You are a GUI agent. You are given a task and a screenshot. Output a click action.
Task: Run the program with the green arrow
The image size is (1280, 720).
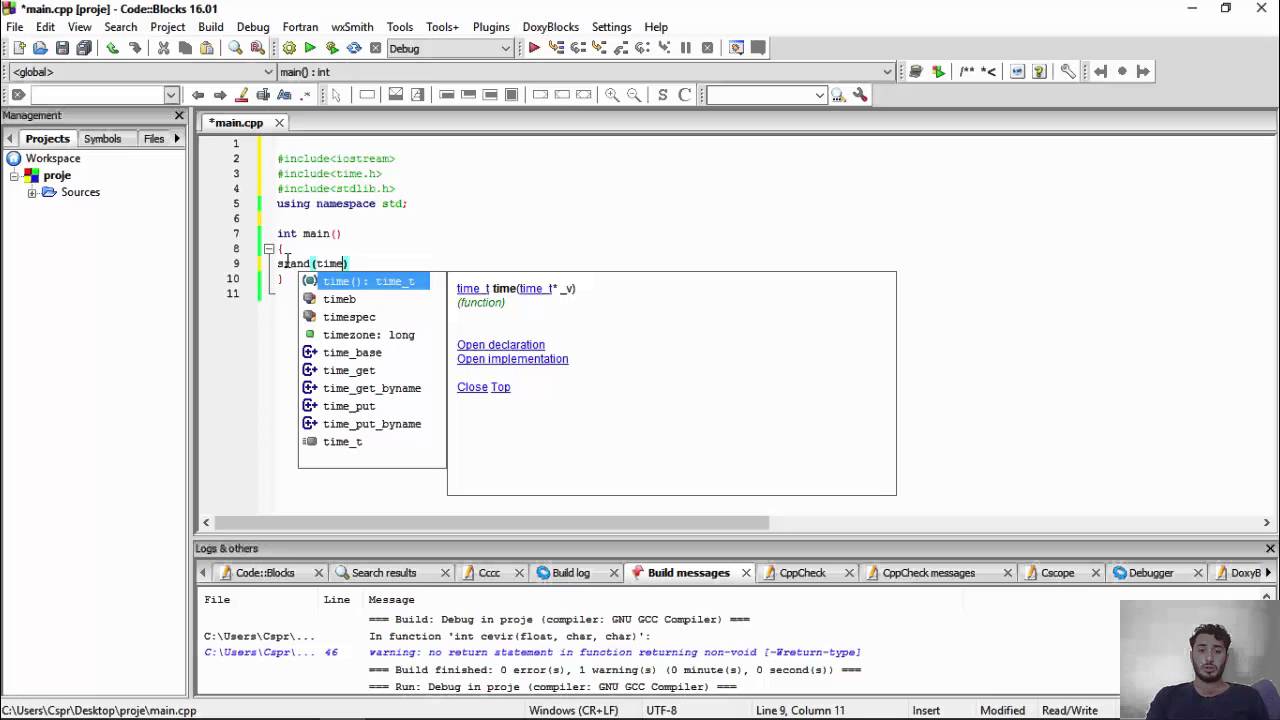[x=310, y=48]
